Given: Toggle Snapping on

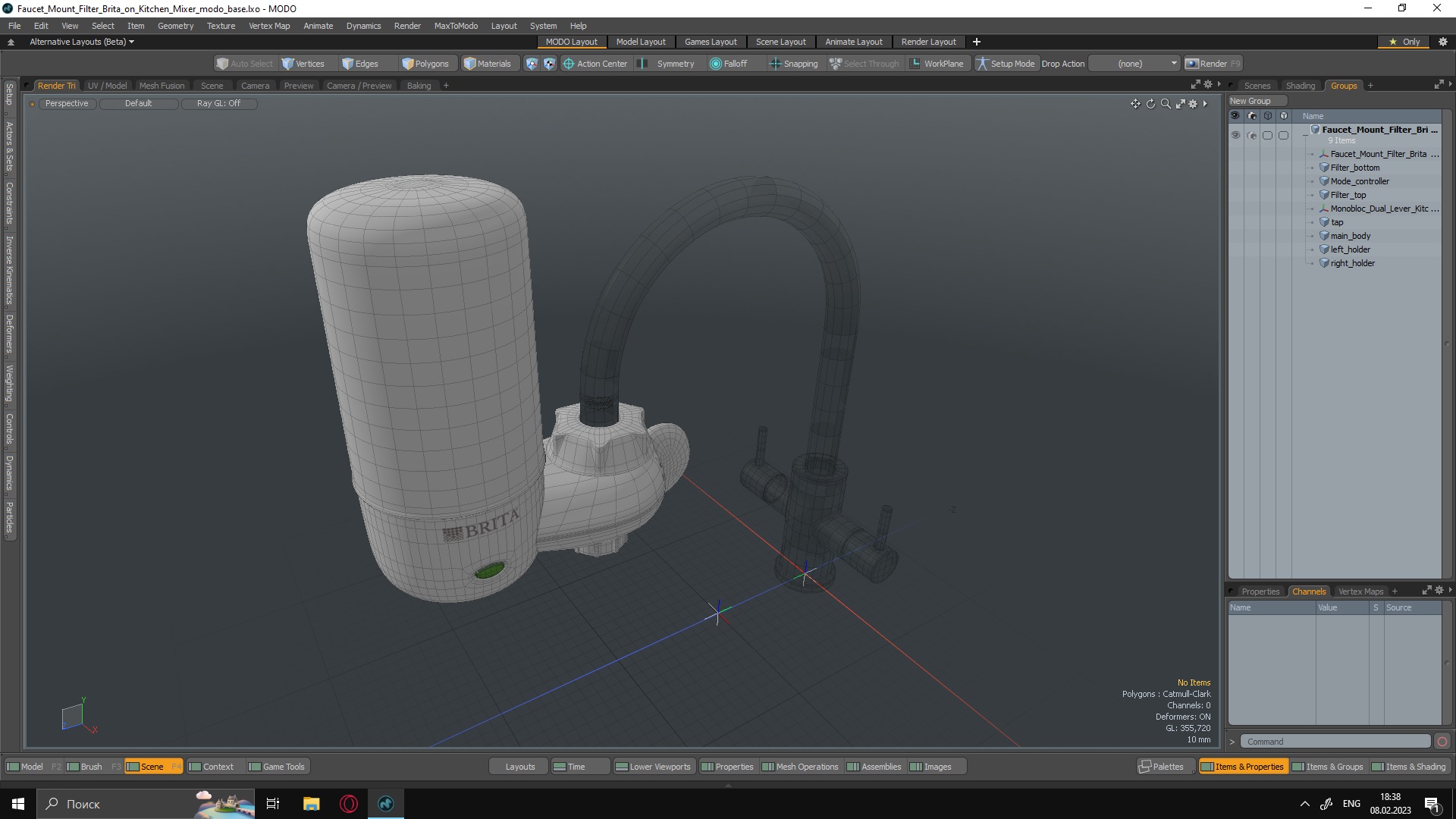Looking at the screenshot, I should tap(794, 64).
